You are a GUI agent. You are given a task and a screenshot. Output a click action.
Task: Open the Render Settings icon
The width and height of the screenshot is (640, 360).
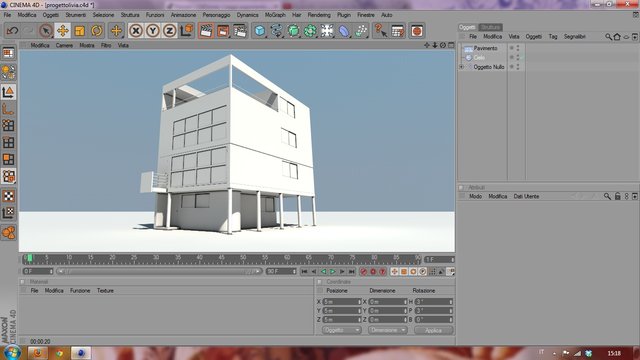(240, 31)
